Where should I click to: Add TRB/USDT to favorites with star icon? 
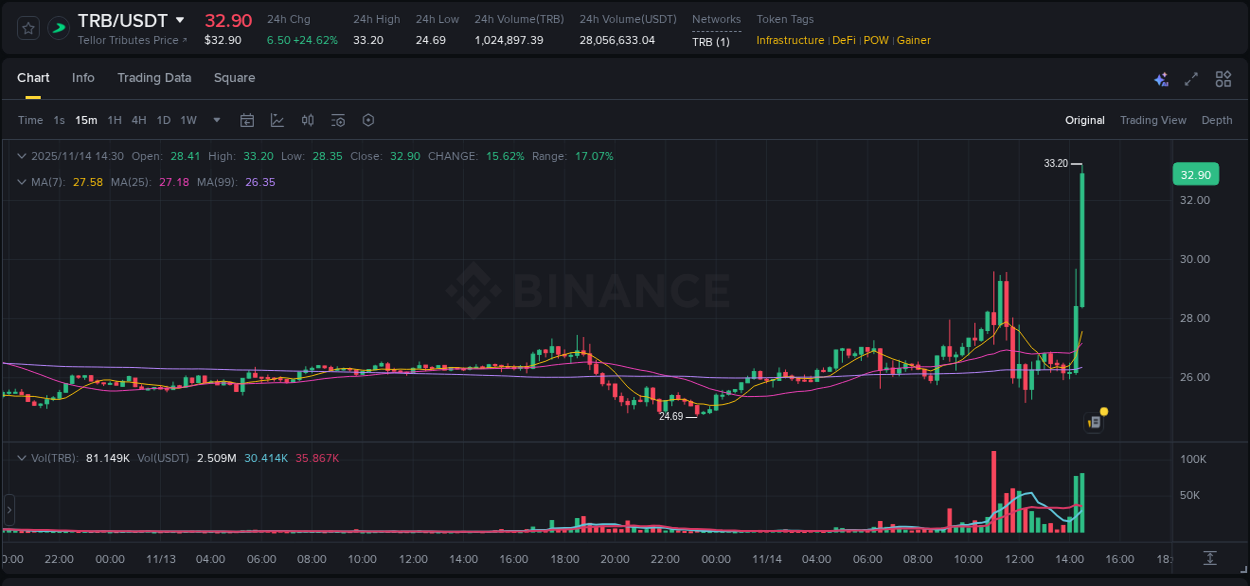click(27, 27)
